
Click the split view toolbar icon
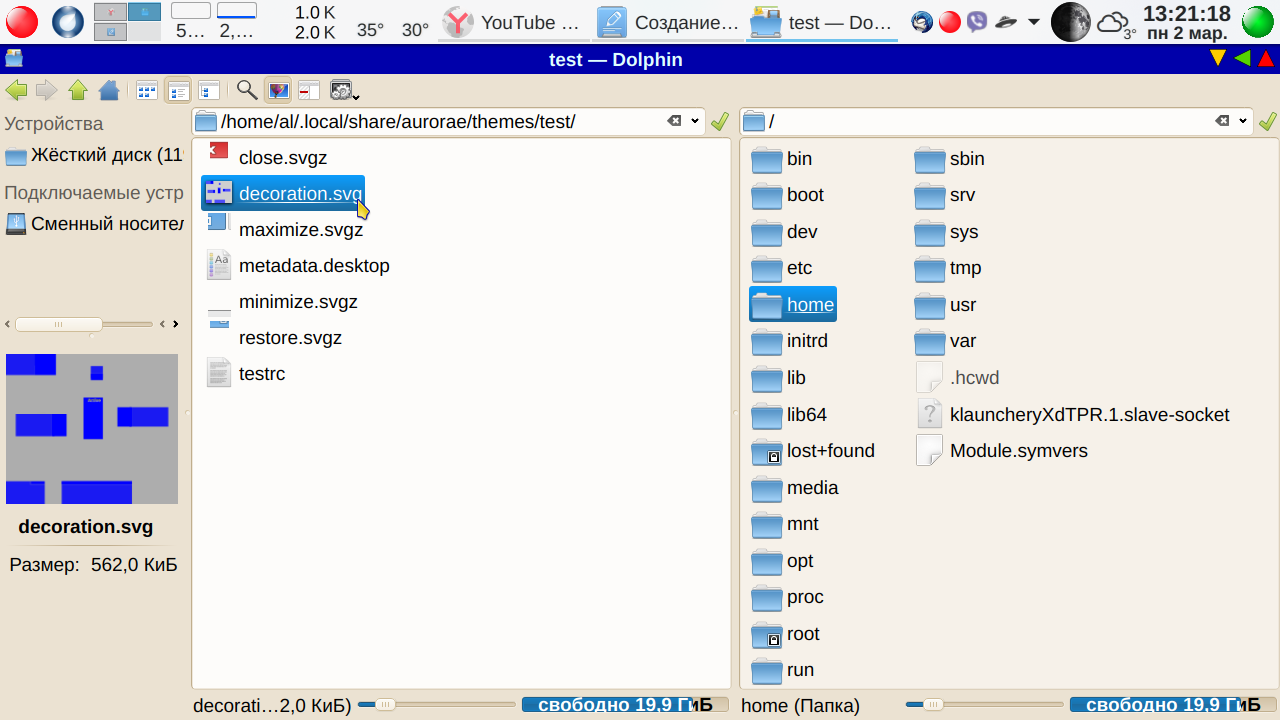(x=309, y=91)
